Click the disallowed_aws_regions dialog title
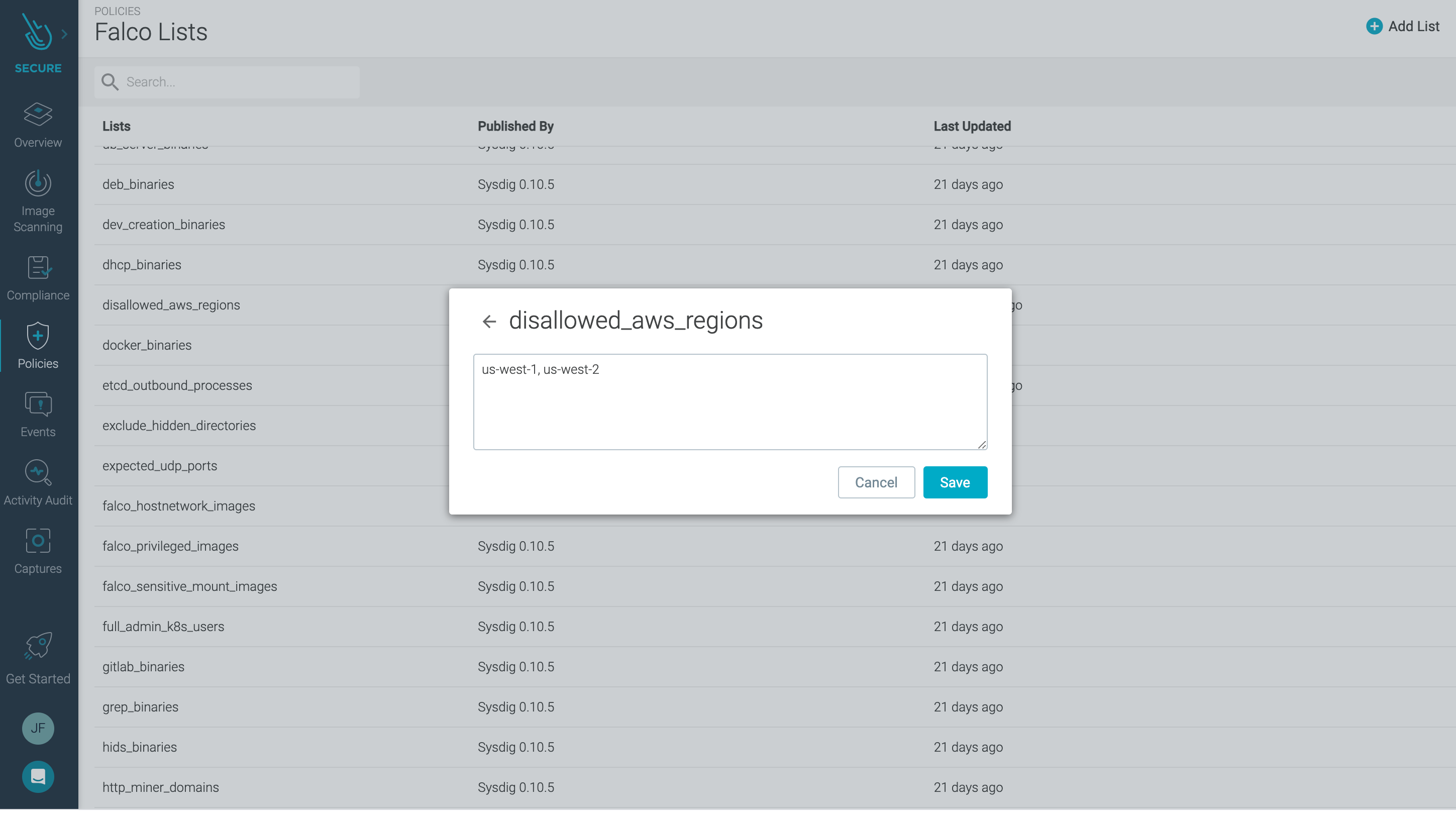Image resolution: width=1456 pixels, height=815 pixels. click(636, 321)
